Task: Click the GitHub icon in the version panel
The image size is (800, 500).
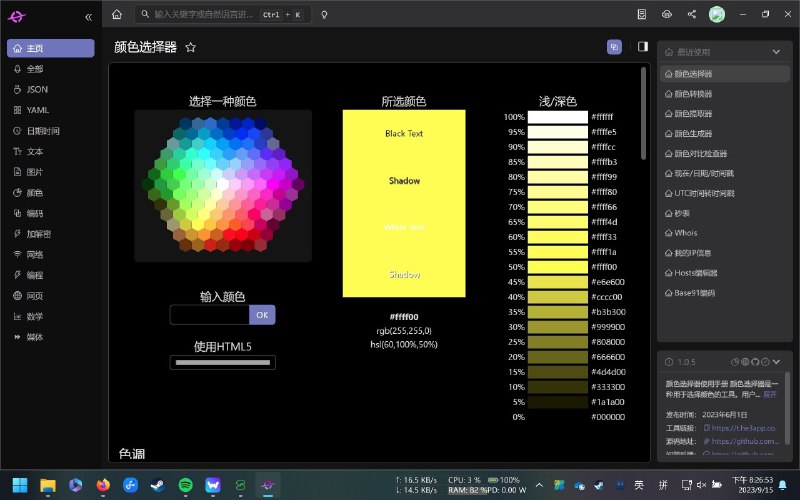Action: [x=754, y=362]
